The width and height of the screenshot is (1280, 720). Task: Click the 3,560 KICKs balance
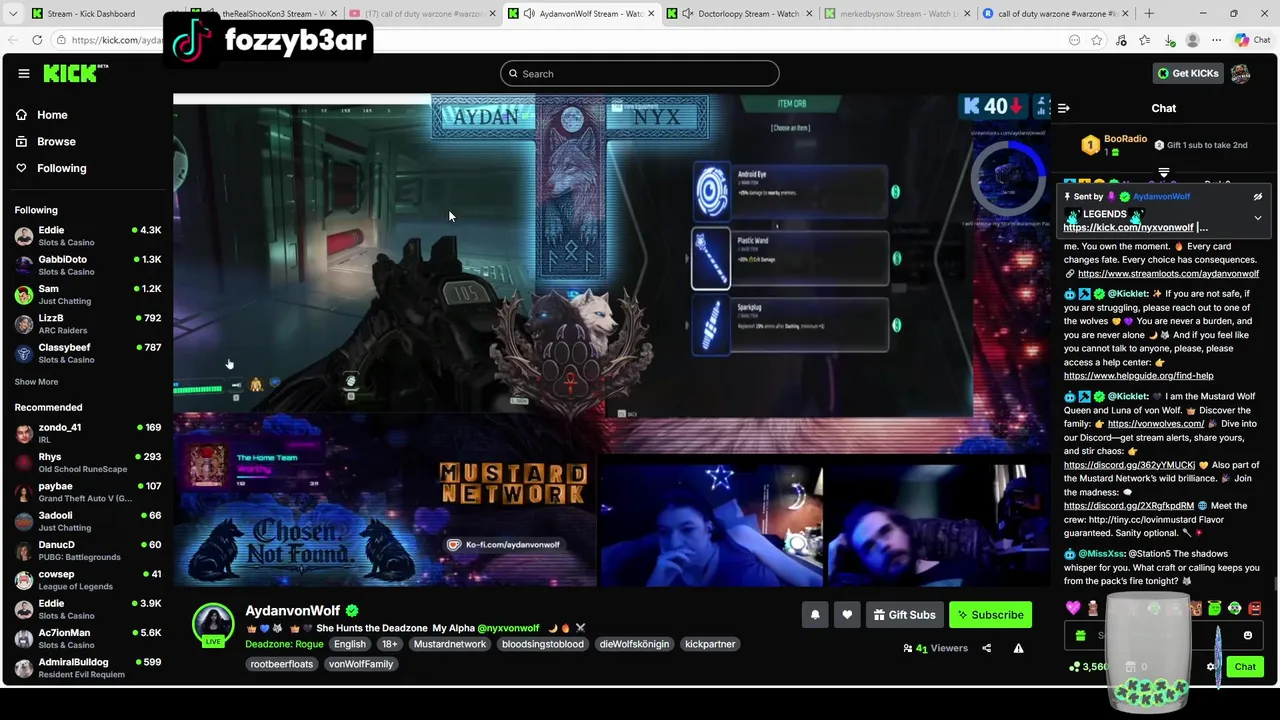[1088, 667]
